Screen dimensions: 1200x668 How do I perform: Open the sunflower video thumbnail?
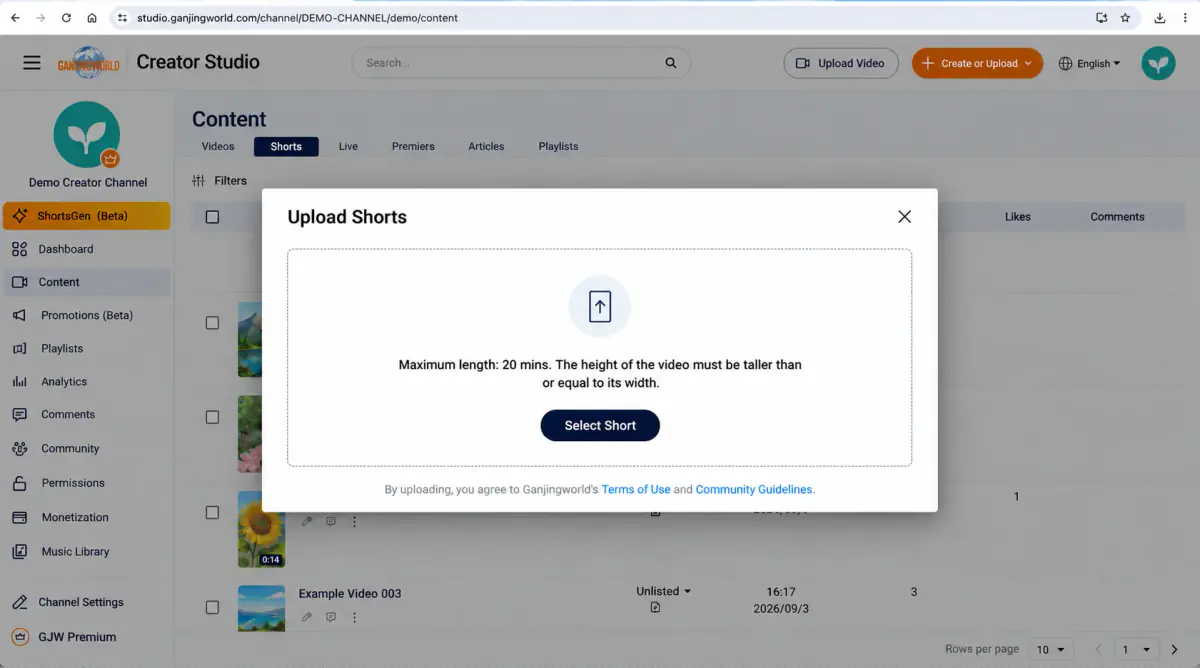(261, 529)
